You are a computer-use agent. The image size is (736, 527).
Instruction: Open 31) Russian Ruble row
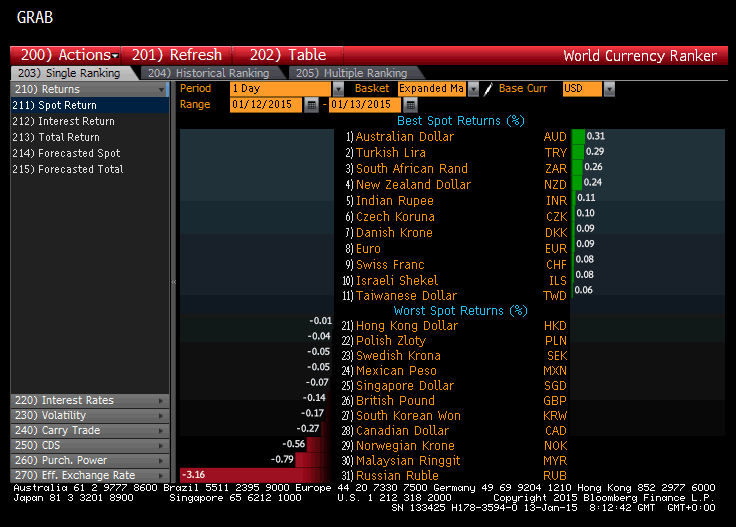(x=454, y=476)
